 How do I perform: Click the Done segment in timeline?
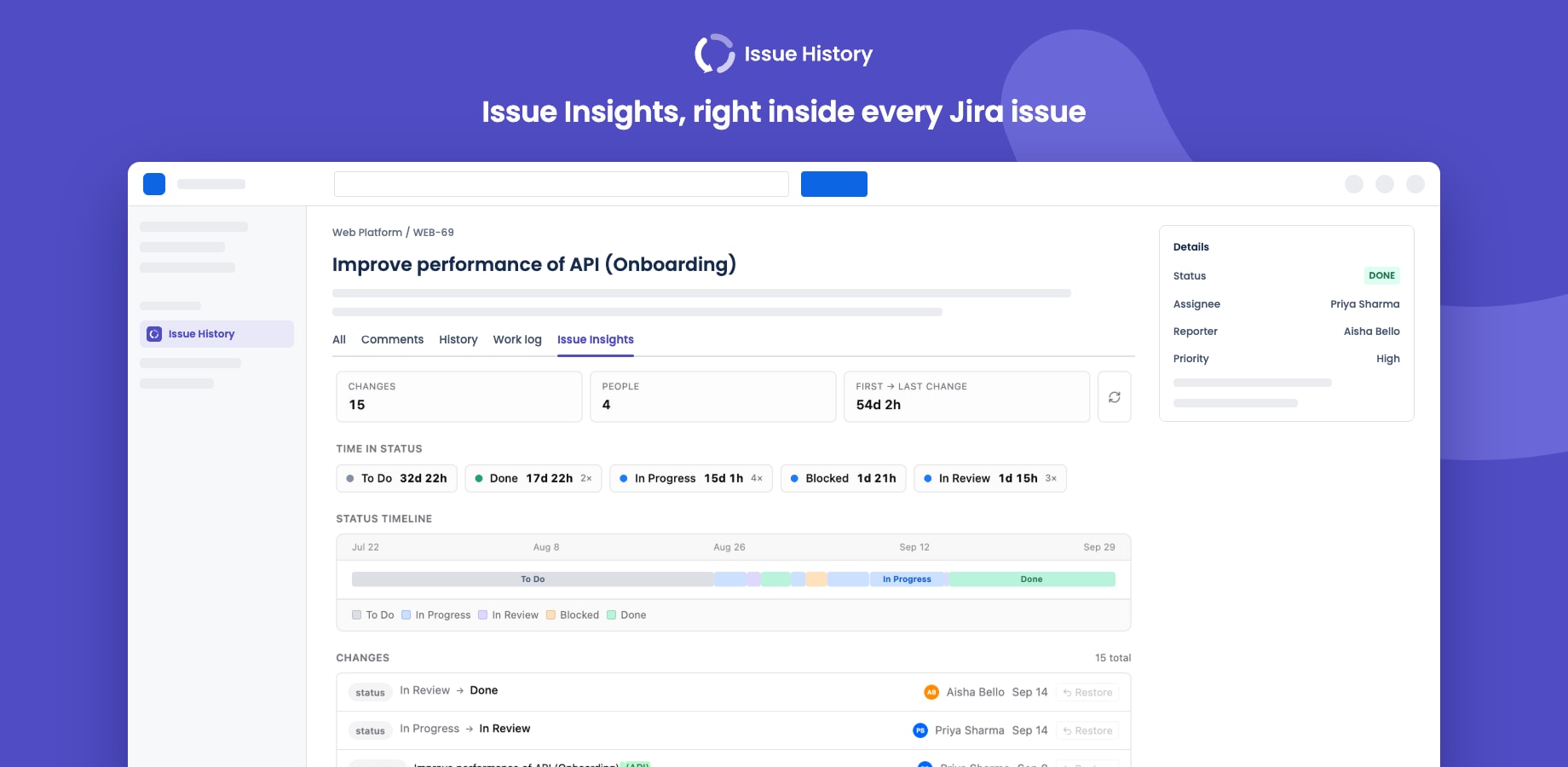pos(1032,580)
